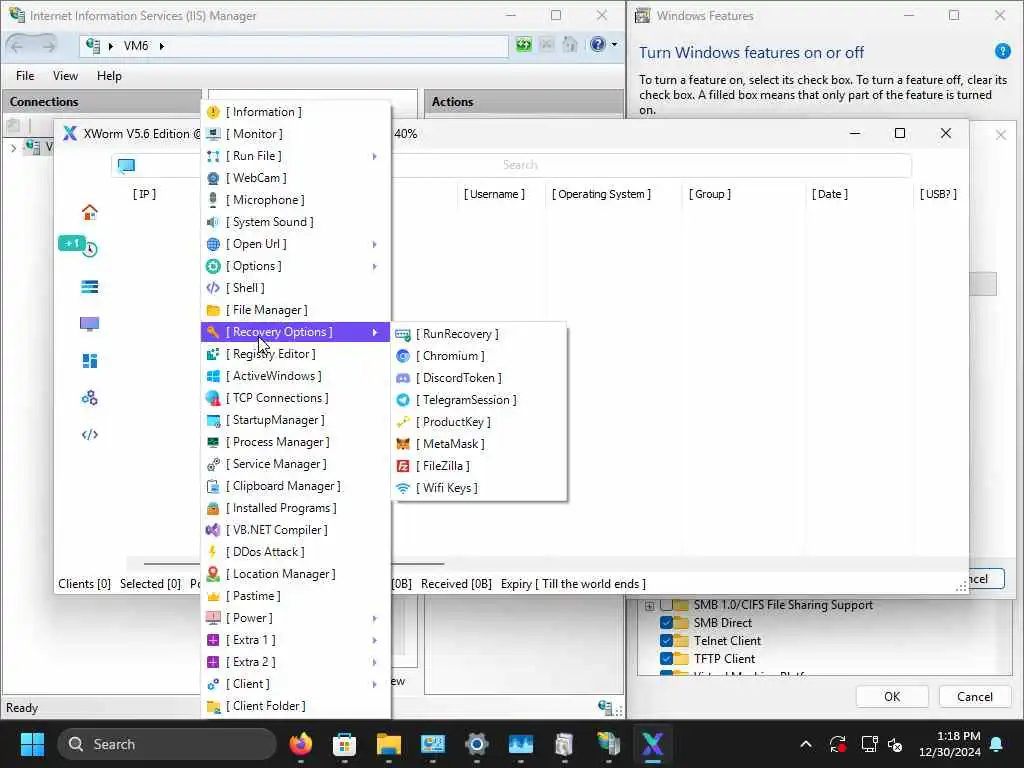Screen dimensions: 1024x768
Task: Open the IIS Manager View menu
Action: pos(65,76)
